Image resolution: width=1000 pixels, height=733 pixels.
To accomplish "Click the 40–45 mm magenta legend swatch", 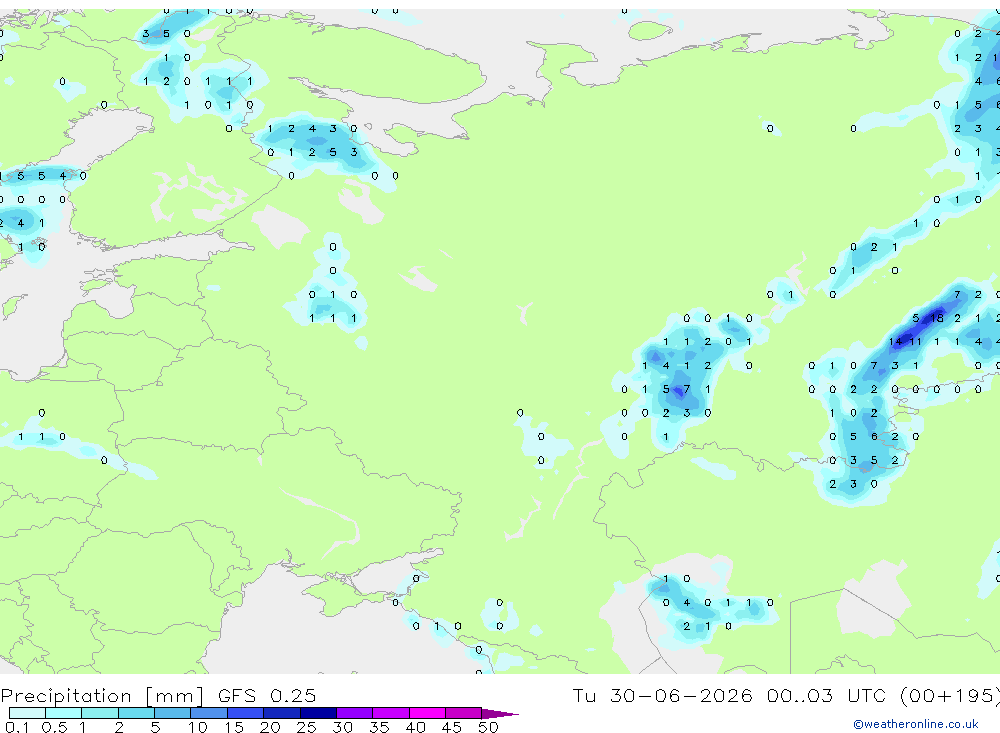I will pyautogui.click(x=427, y=713).
